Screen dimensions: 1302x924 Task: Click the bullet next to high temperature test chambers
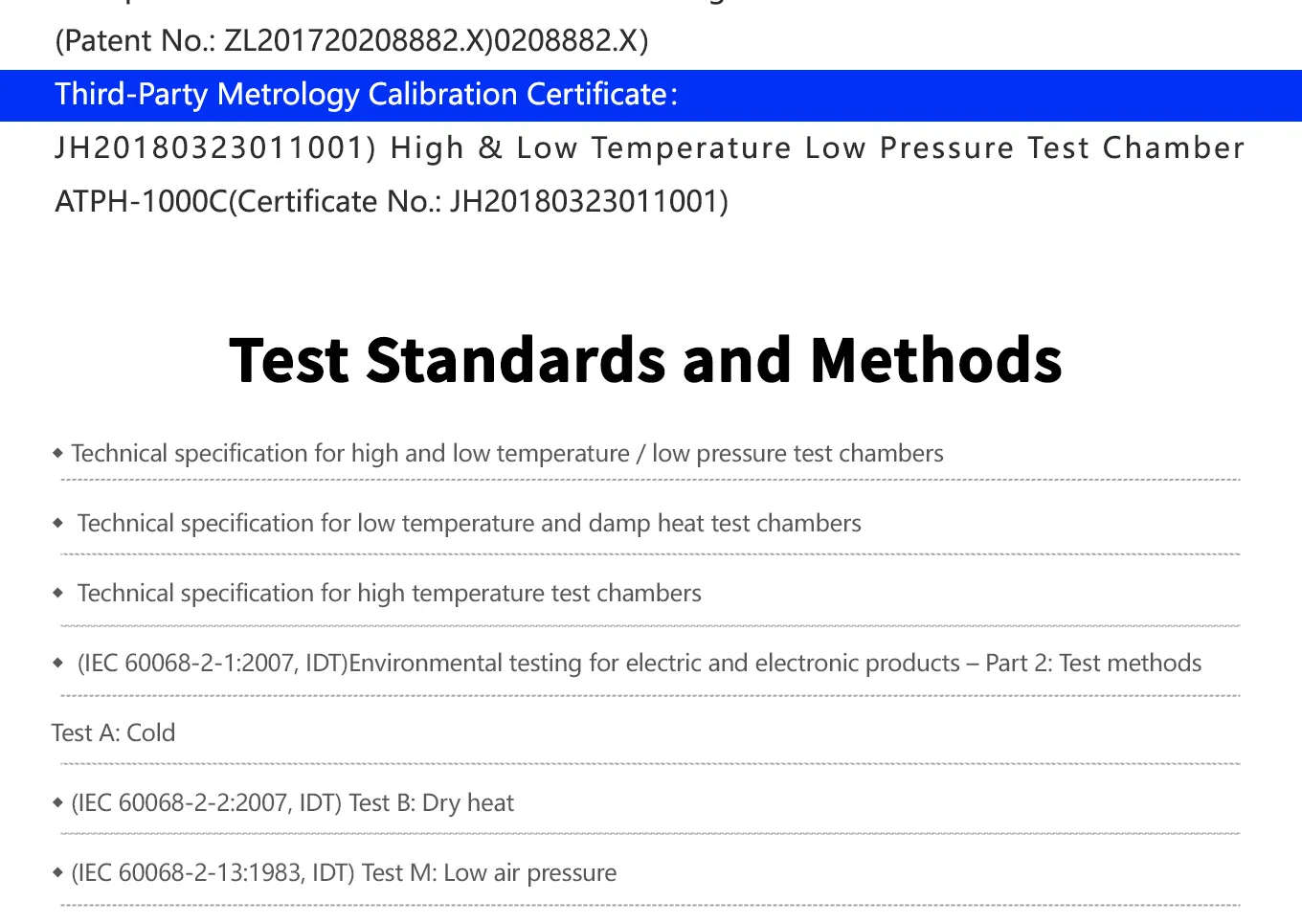[58, 593]
